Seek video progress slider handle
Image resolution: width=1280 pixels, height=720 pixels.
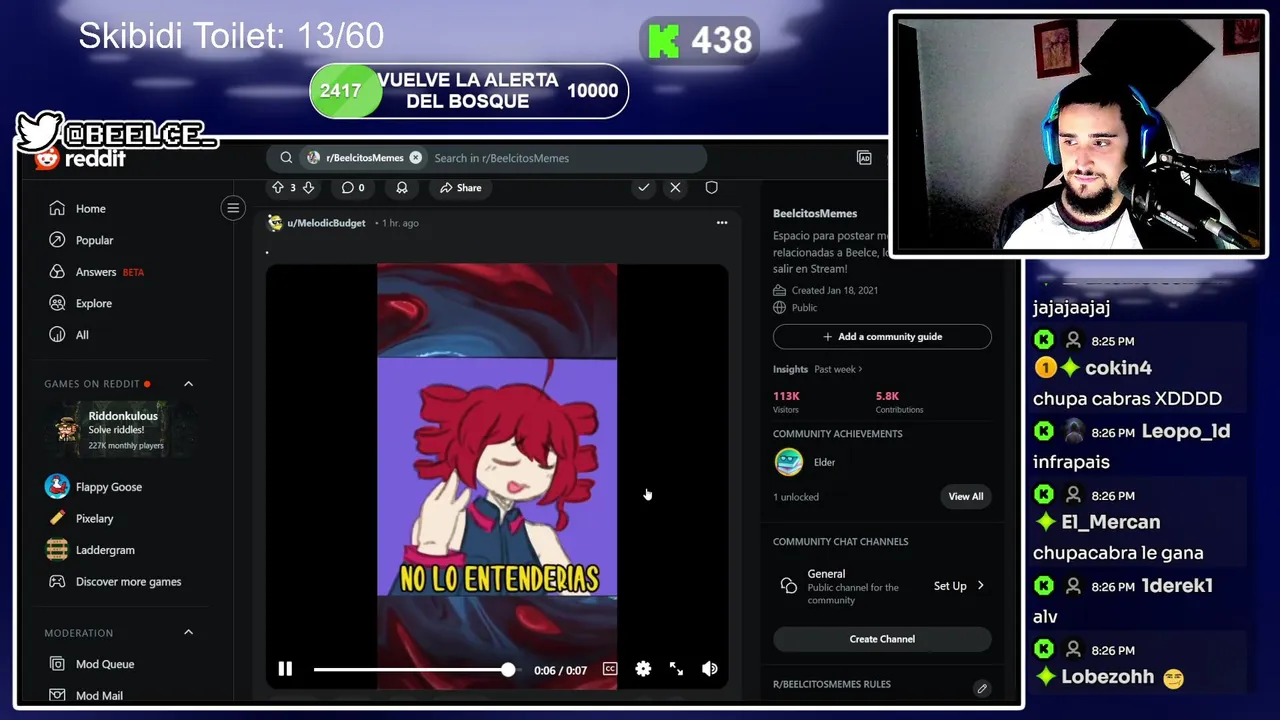[508, 669]
